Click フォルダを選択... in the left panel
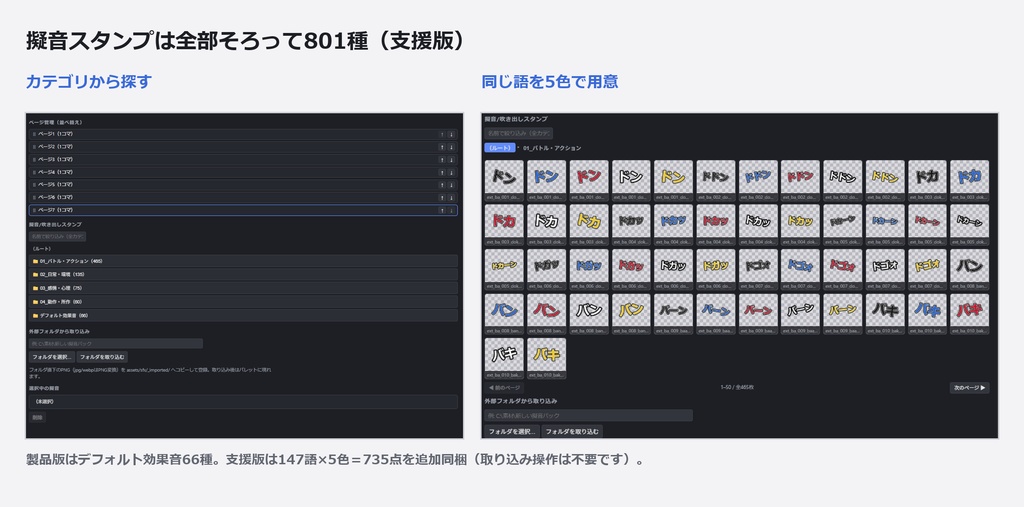 click(52, 357)
